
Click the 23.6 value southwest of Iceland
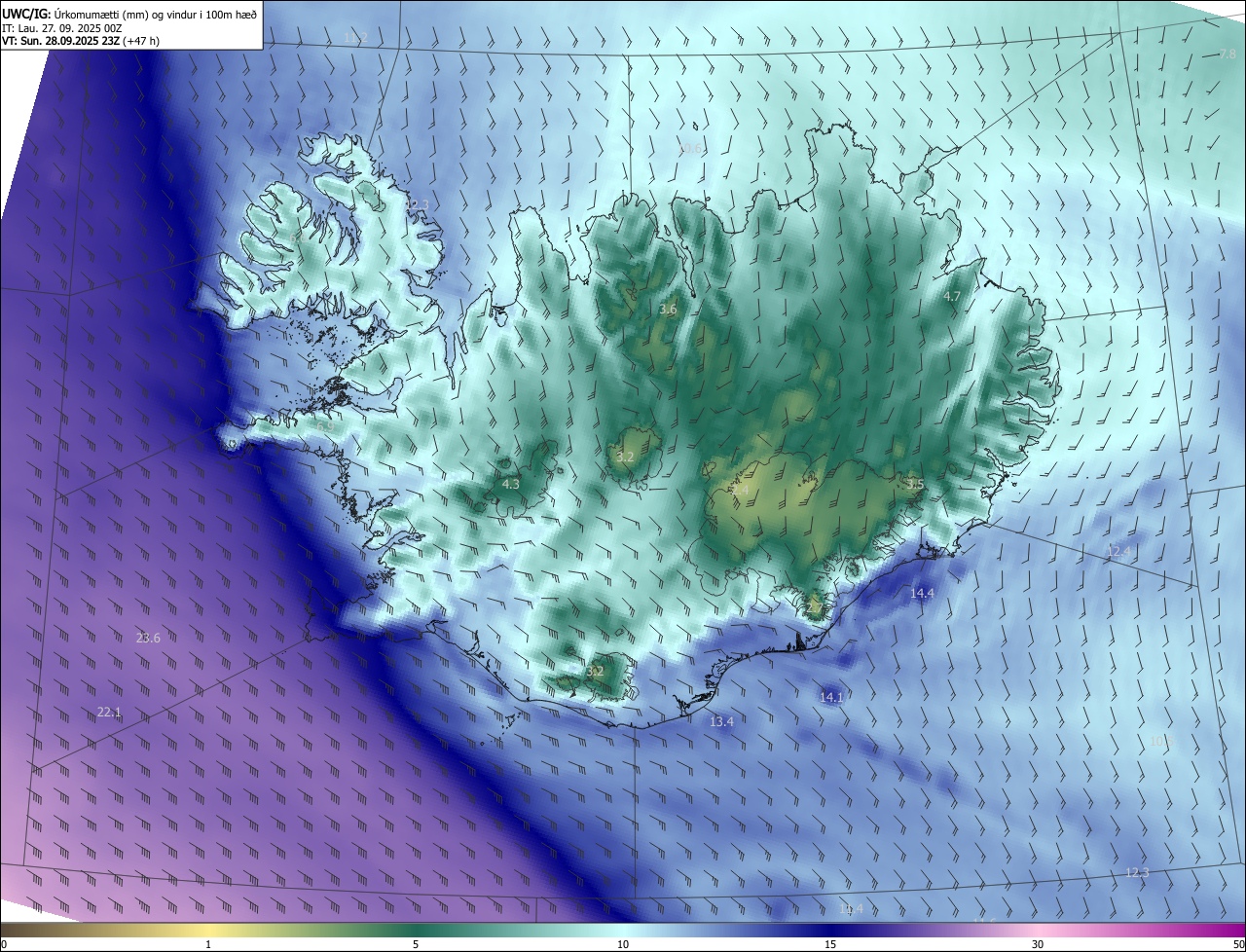pyautogui.click(x=148, y=638)
